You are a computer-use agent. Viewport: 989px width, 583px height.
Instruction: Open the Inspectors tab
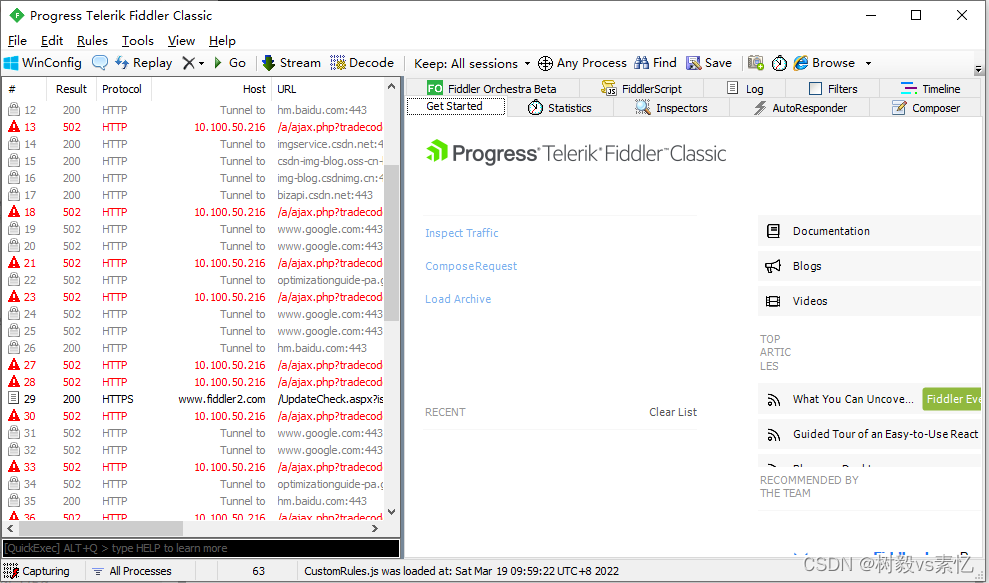click(671, 108)
